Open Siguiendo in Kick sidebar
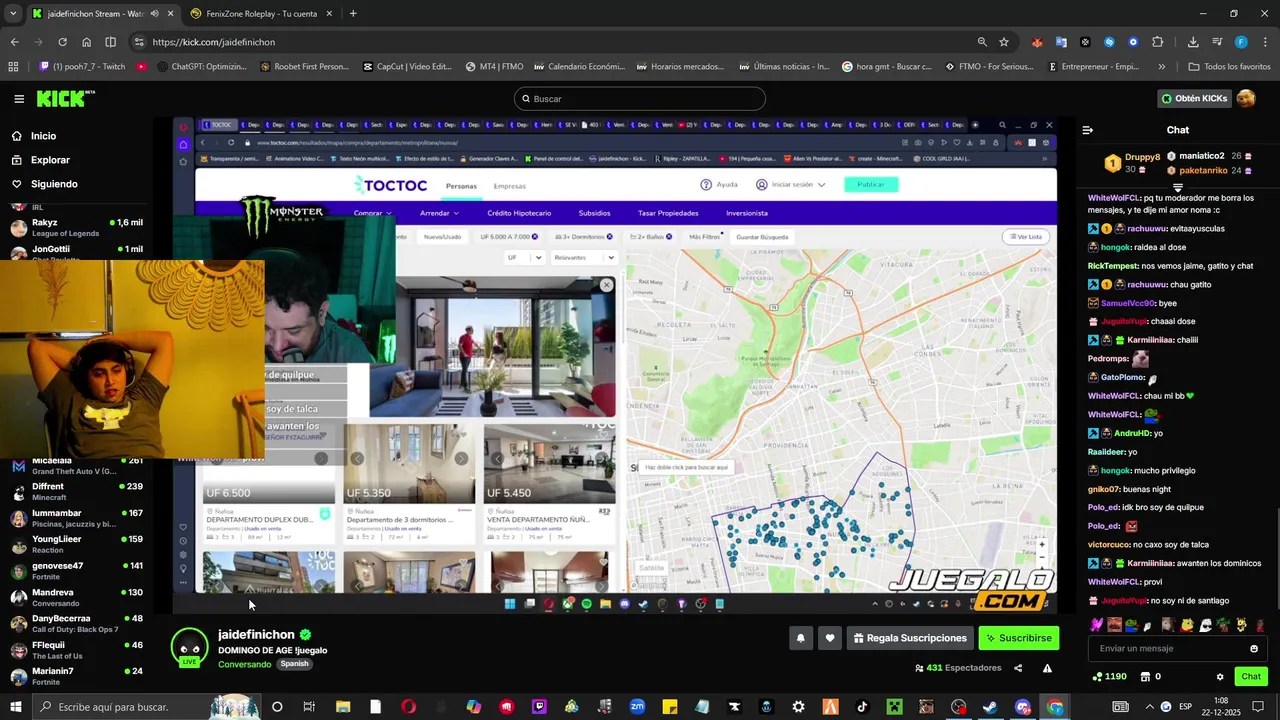 pyautogui.click(x=54, y=184)
